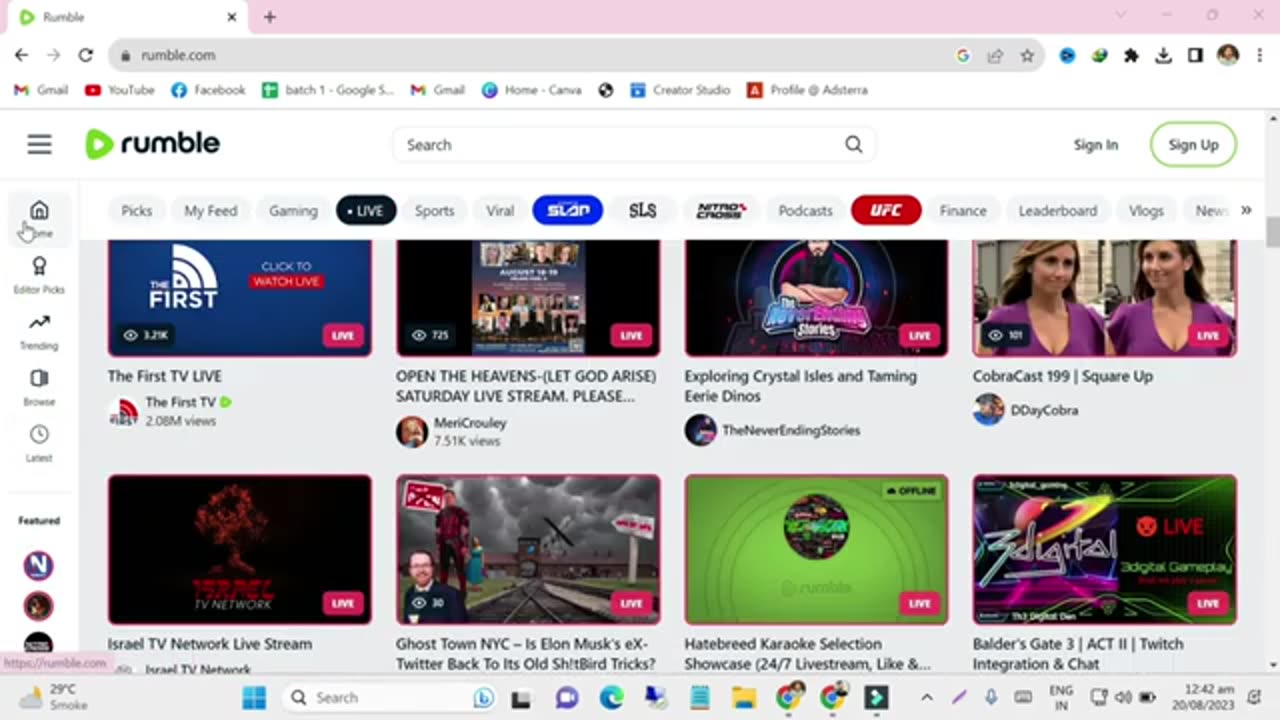Click the Windows Start button
1280x720 pixels.
pos(254,697)
